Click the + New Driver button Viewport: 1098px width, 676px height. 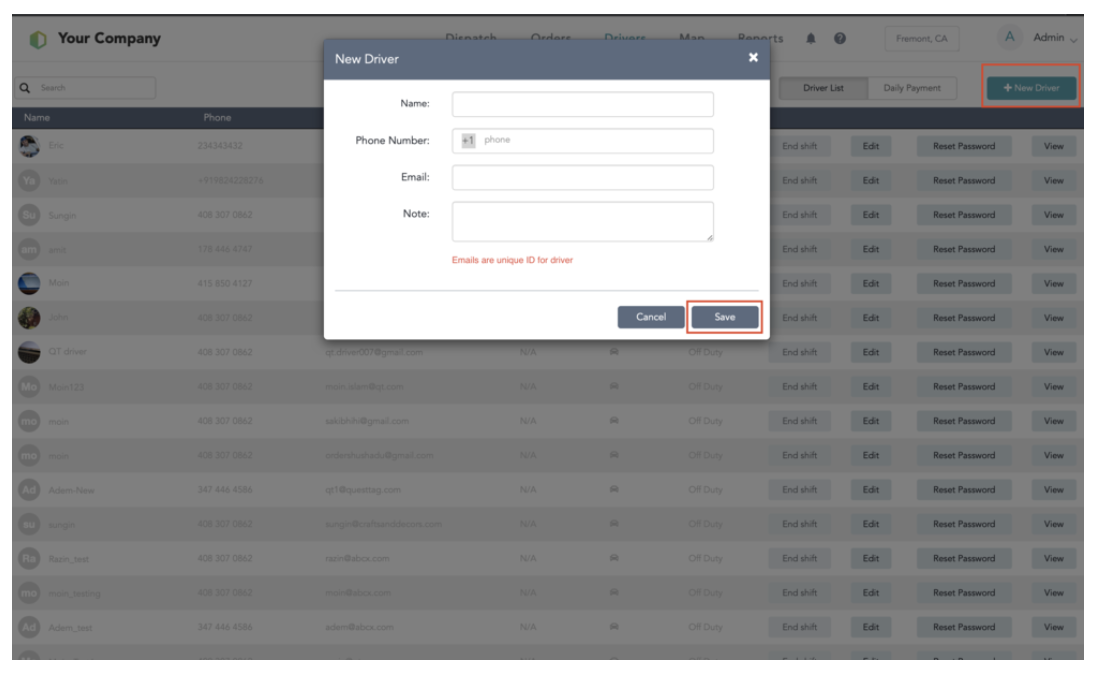tap(1030, 88)
